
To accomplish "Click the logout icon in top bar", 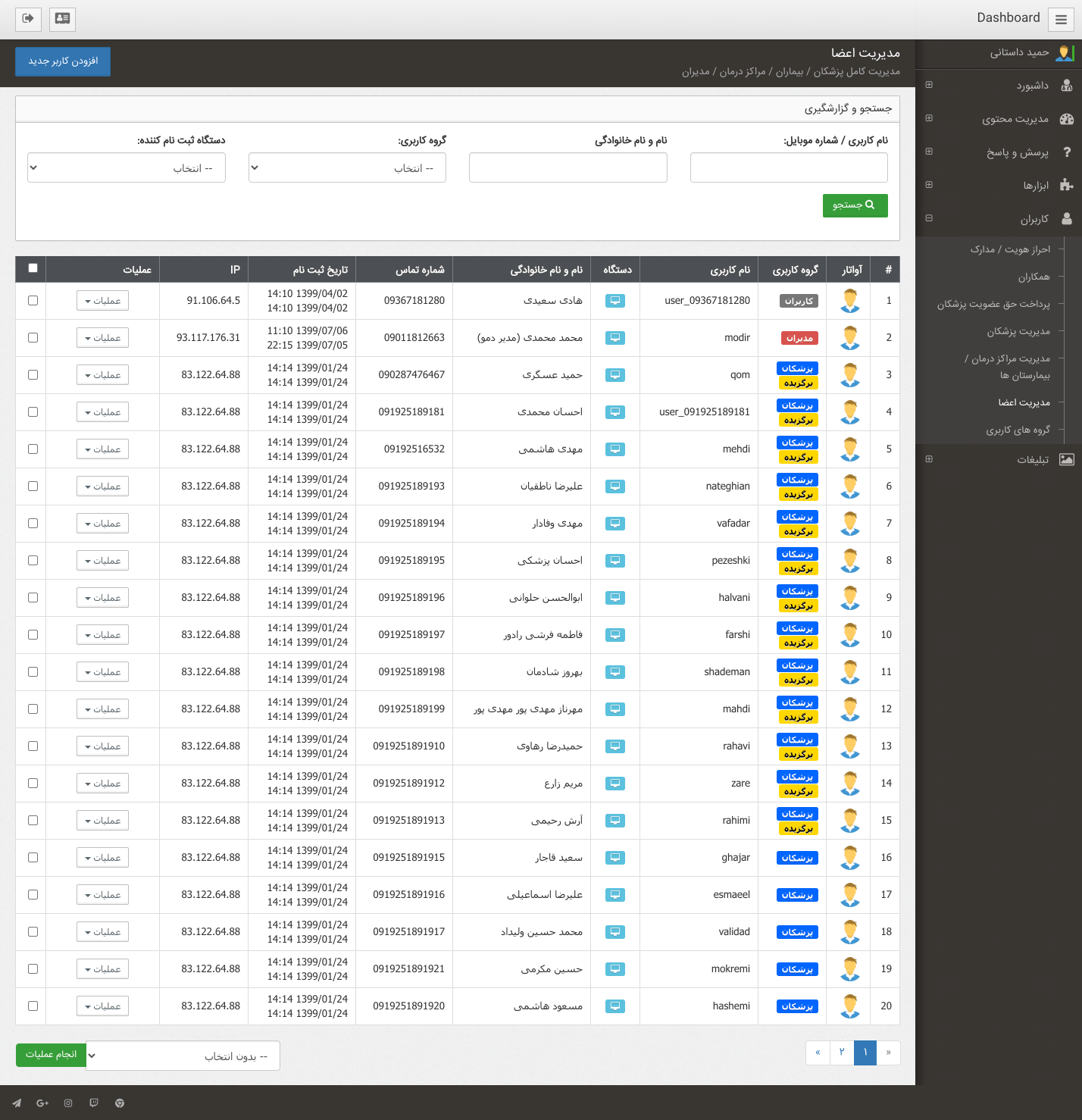I will (x=28, y=19).
